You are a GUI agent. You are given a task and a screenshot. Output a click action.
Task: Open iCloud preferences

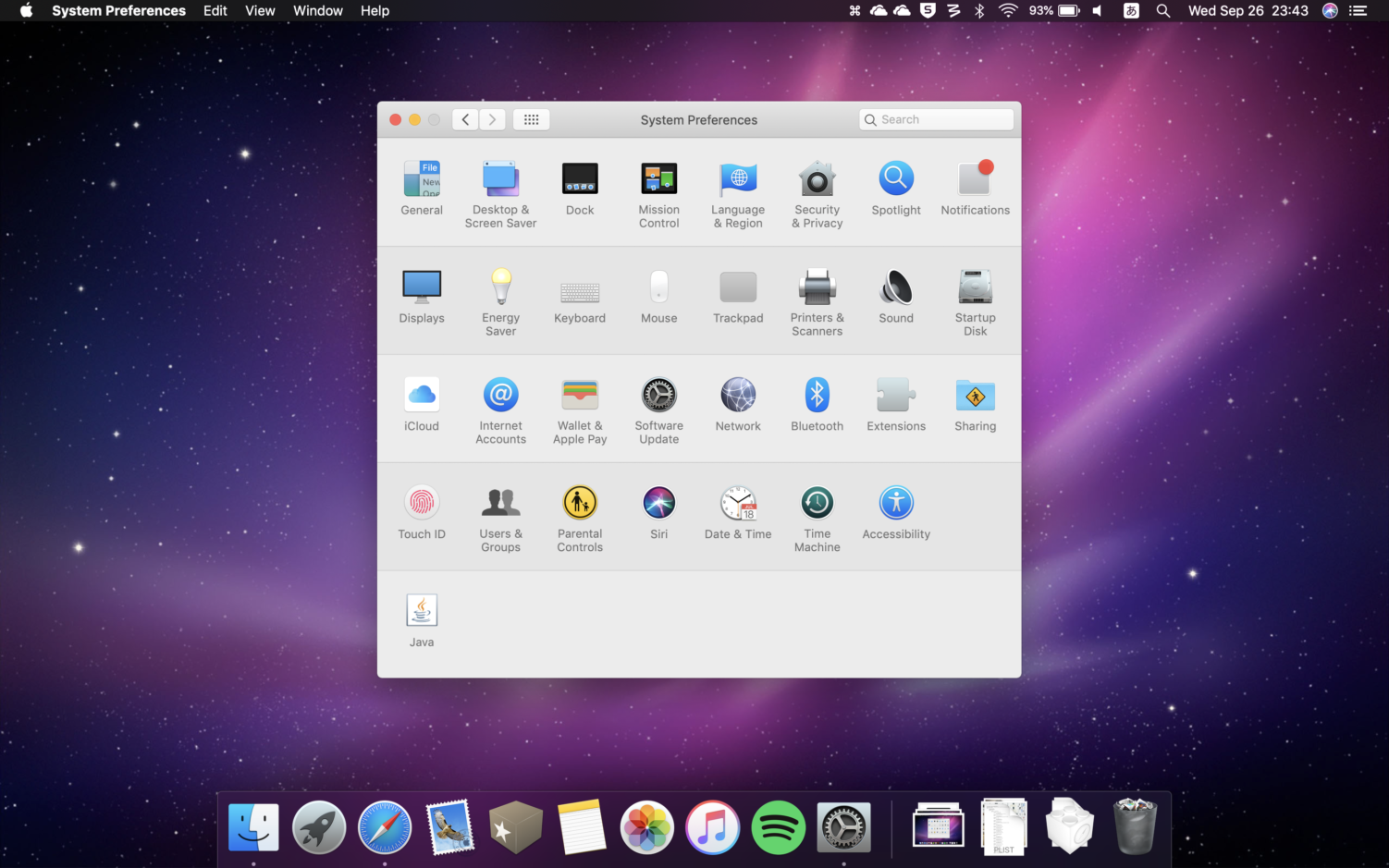pyautogui.click(x=422, y=405)
